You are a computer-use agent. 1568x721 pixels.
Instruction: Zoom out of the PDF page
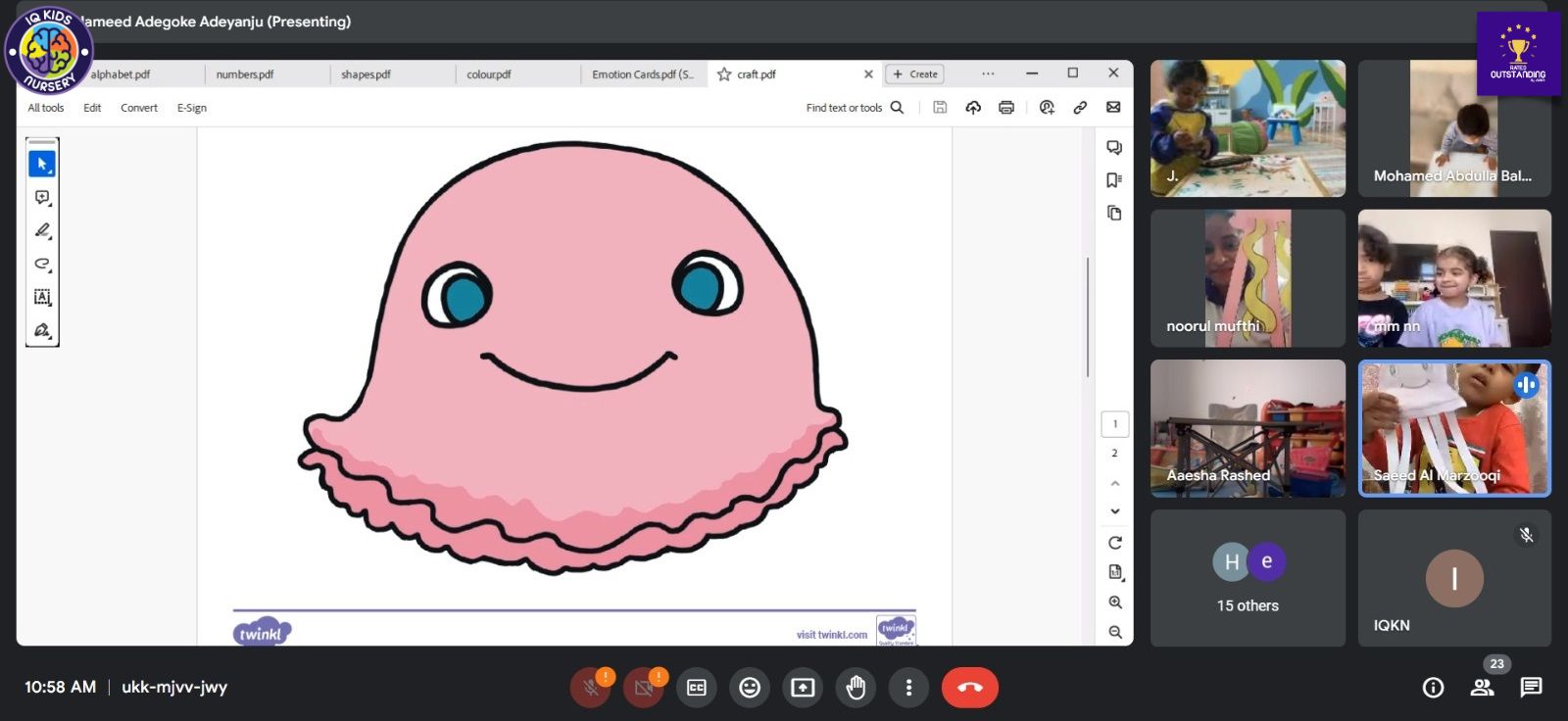click(1115, 633)
